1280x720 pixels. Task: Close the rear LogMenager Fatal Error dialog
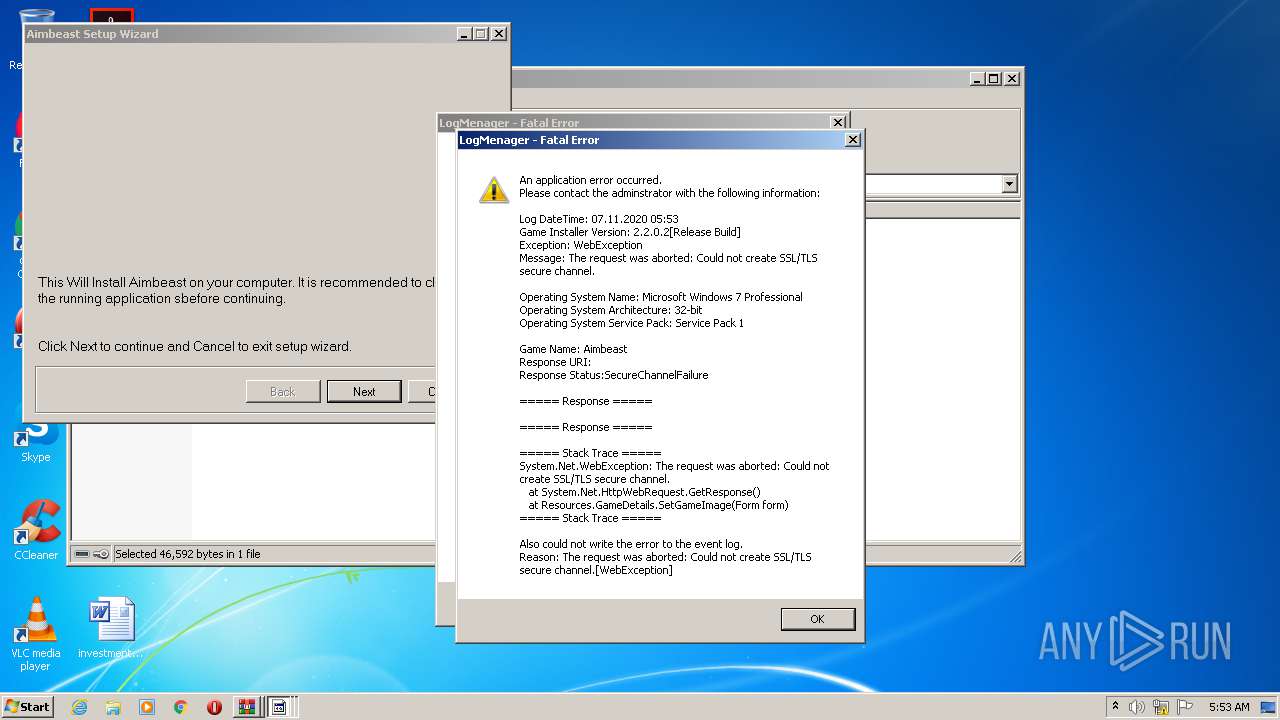(838, 122)
